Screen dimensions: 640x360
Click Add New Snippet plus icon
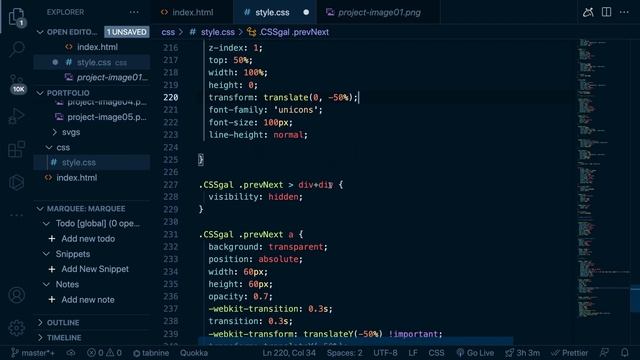click(x=52, y=269)
